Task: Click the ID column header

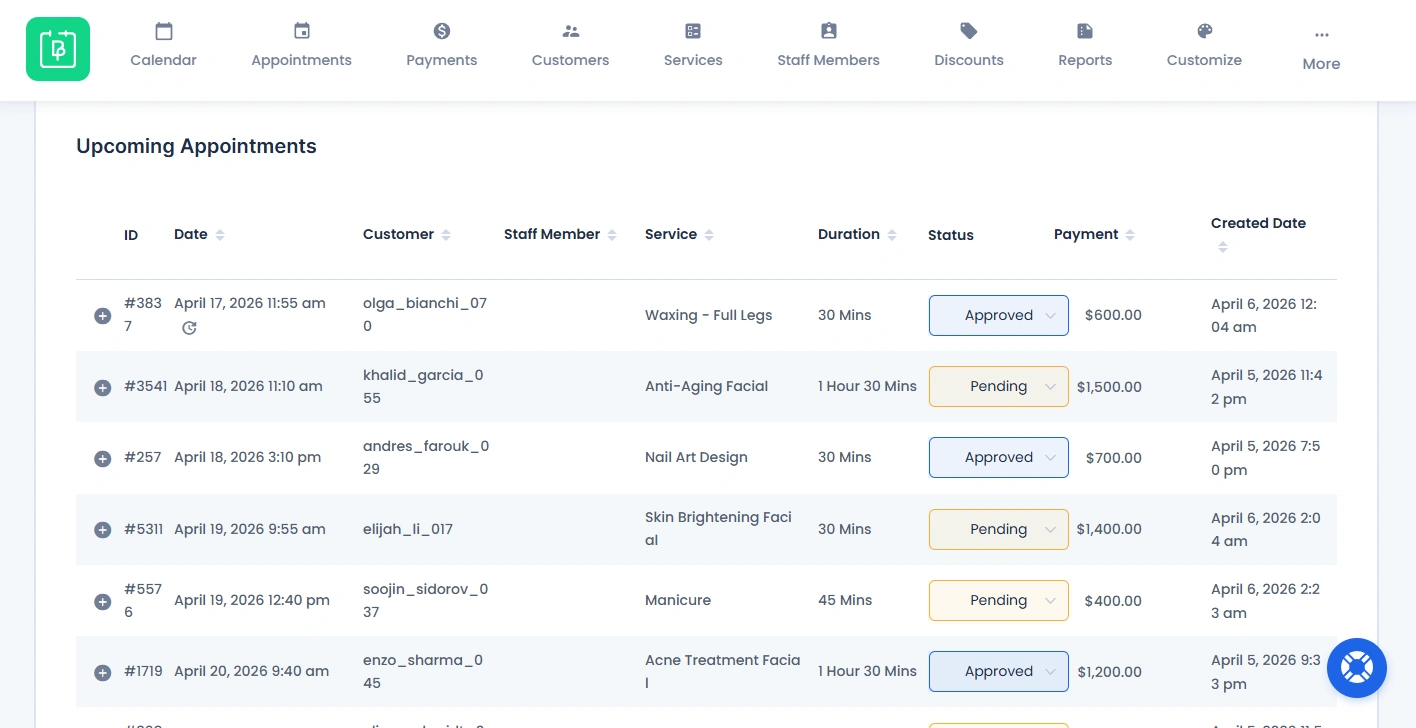Action: click(x=131, y=235)
